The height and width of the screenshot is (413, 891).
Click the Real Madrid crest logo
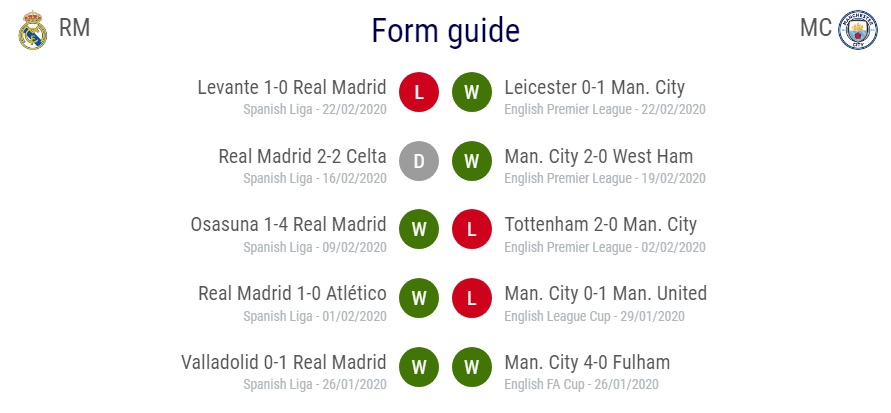pos(32,30)
